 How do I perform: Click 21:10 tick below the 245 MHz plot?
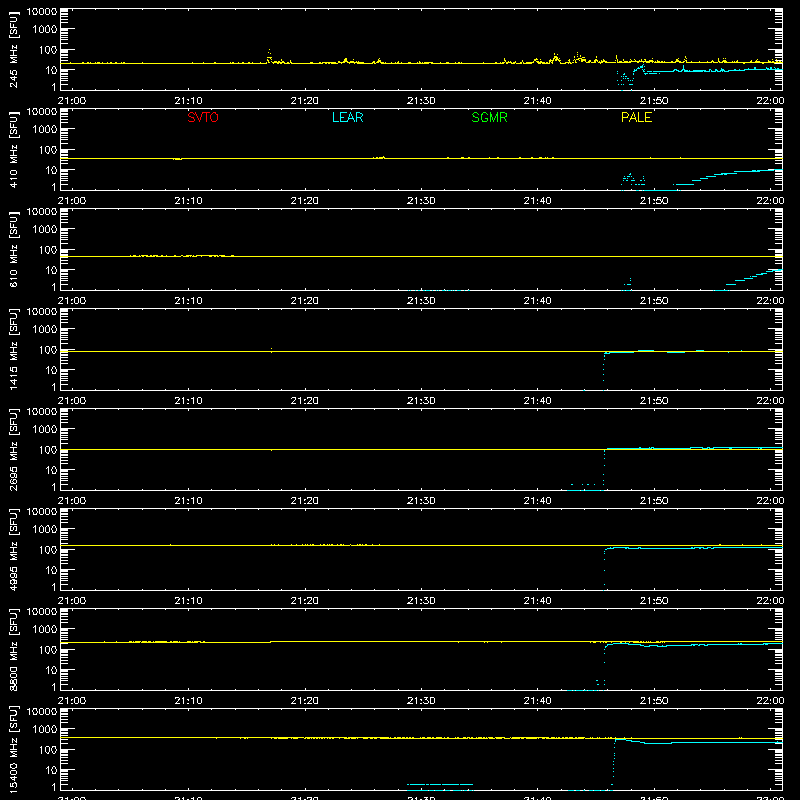point(188,101)
